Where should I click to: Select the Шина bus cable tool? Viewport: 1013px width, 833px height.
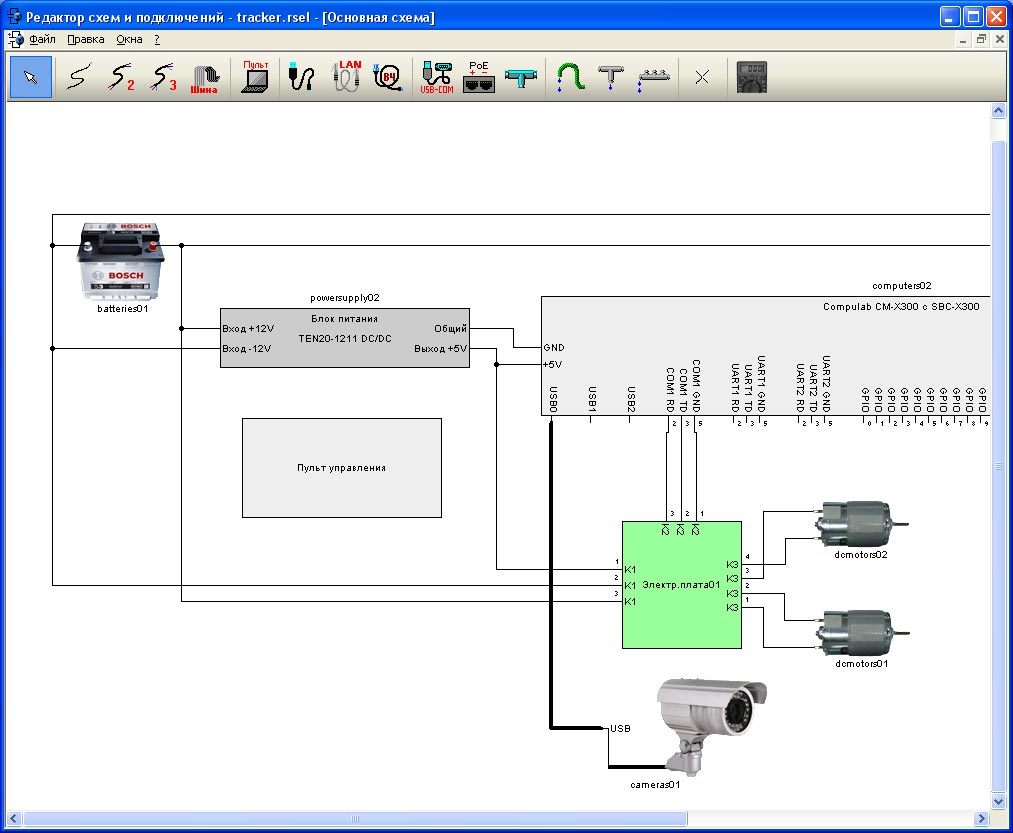tap(204, 78)
